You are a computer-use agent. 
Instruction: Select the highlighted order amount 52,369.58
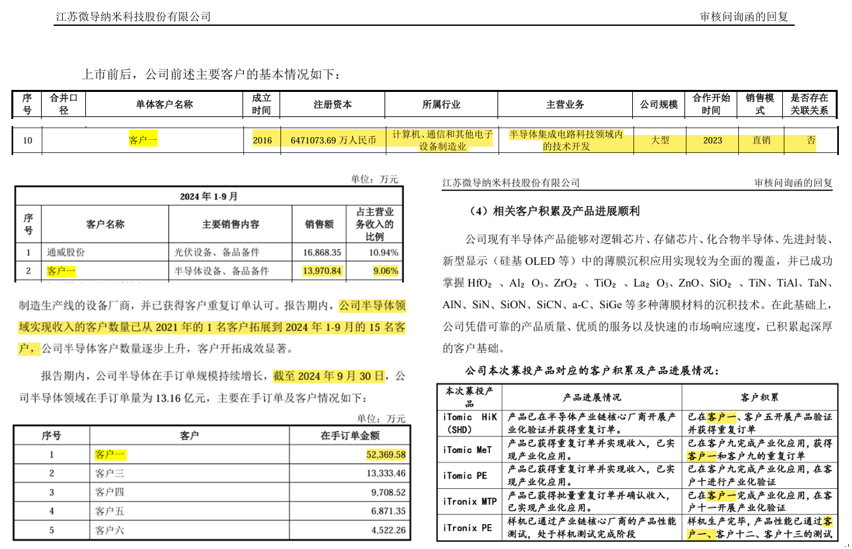click(386, 454)
